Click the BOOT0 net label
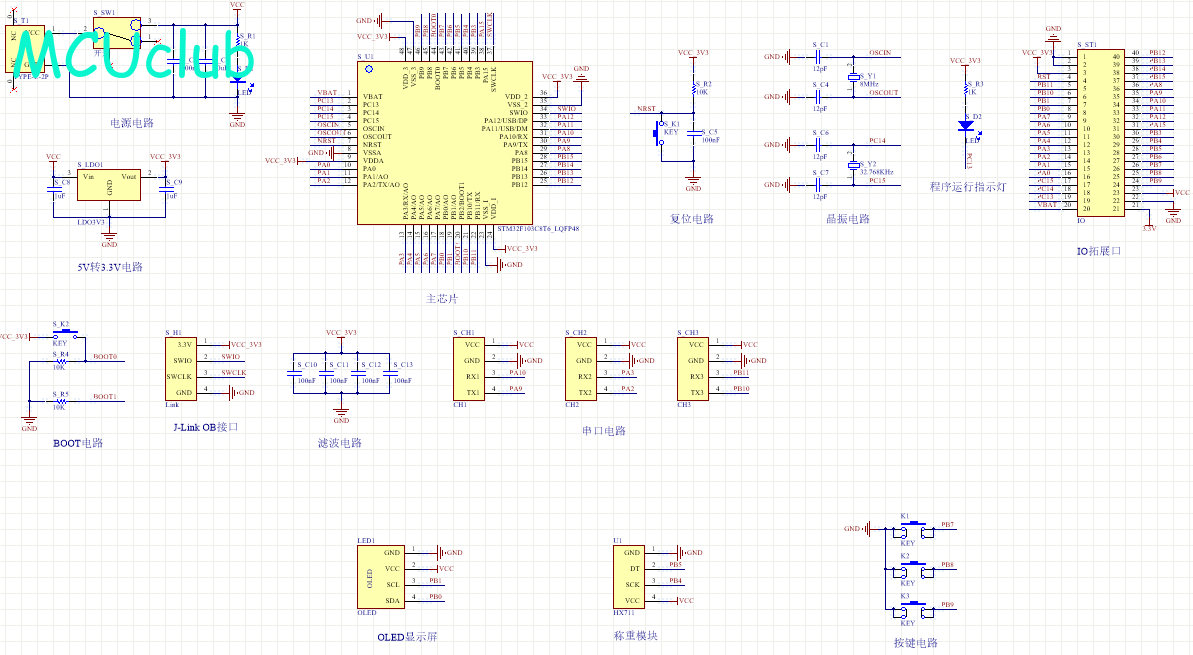Image resolution: width=1193 pixels, height=655 pixels. tap(105, 357)
